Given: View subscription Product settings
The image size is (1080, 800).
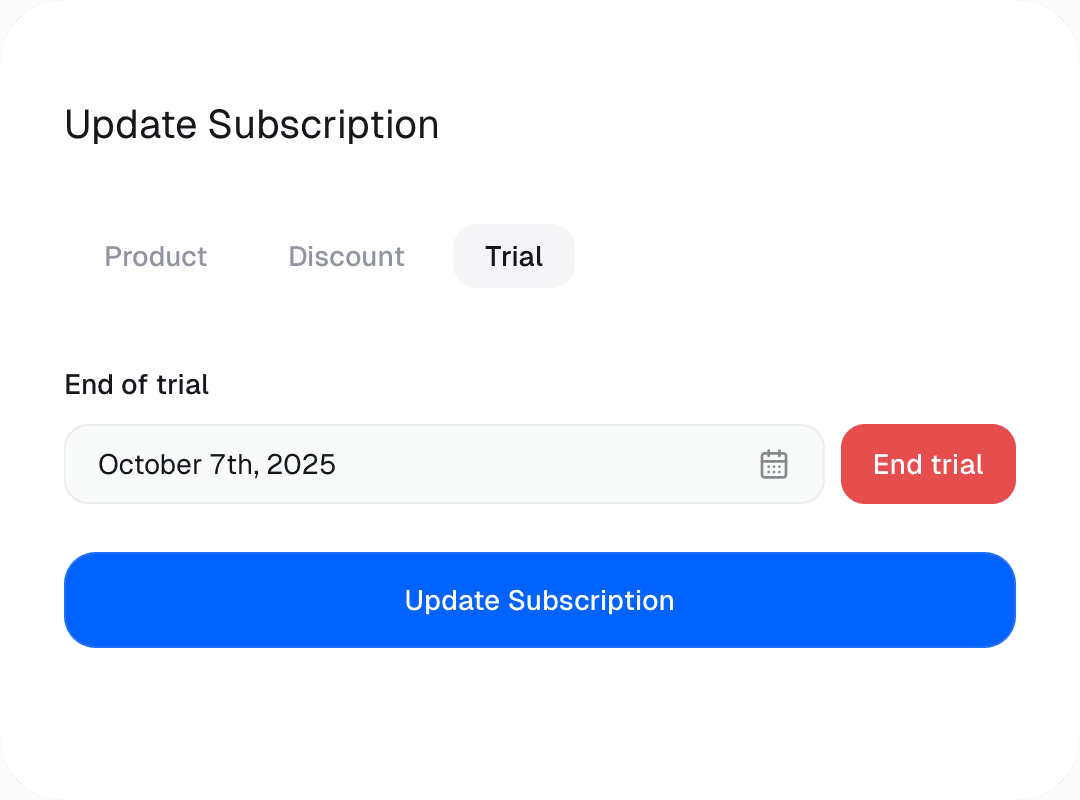Looking at the screenshot, I should point(156,256).
